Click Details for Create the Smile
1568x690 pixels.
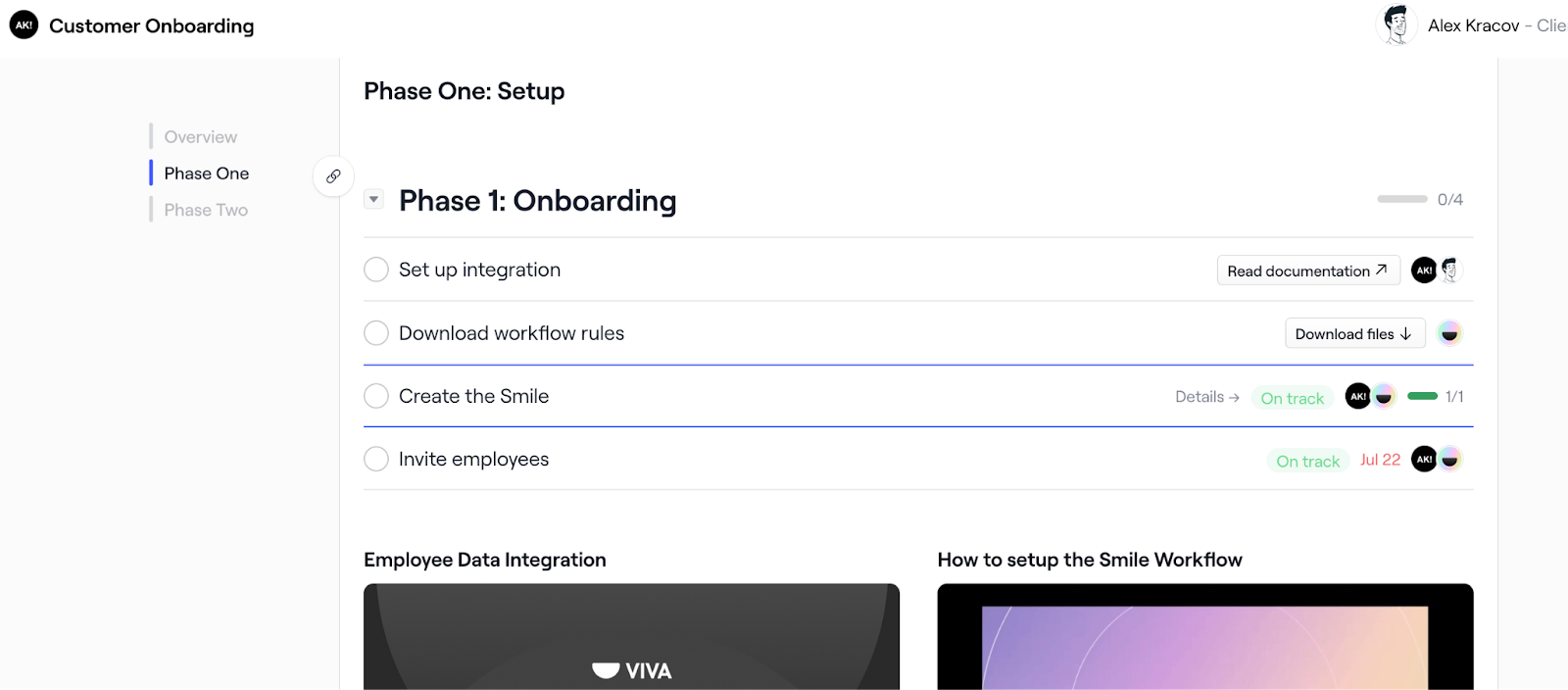tap(1206, 396)
